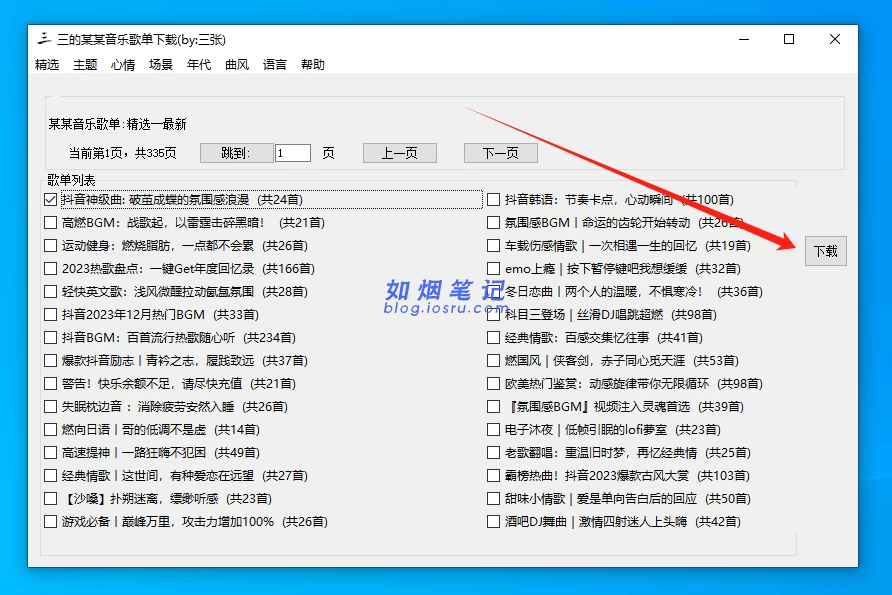
Task: Click the 跳到 jump button
Action: tap(236, 153)
